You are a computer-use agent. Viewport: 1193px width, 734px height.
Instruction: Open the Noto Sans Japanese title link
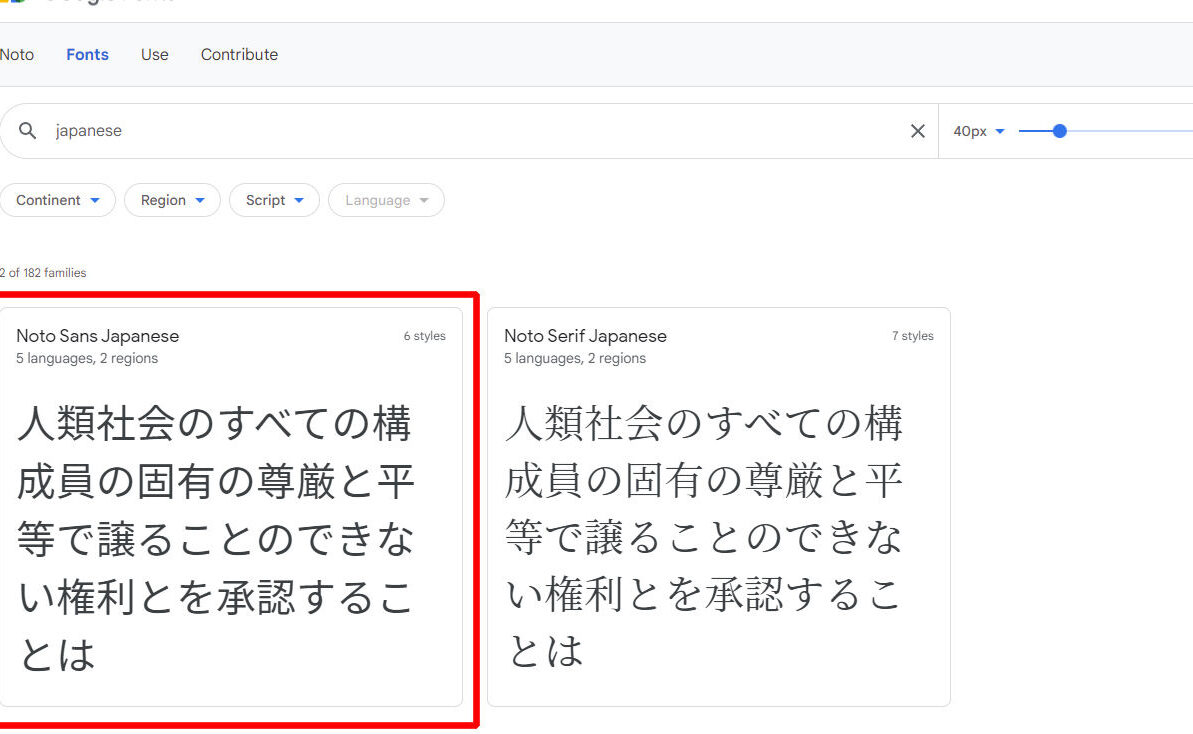point(98,336)
